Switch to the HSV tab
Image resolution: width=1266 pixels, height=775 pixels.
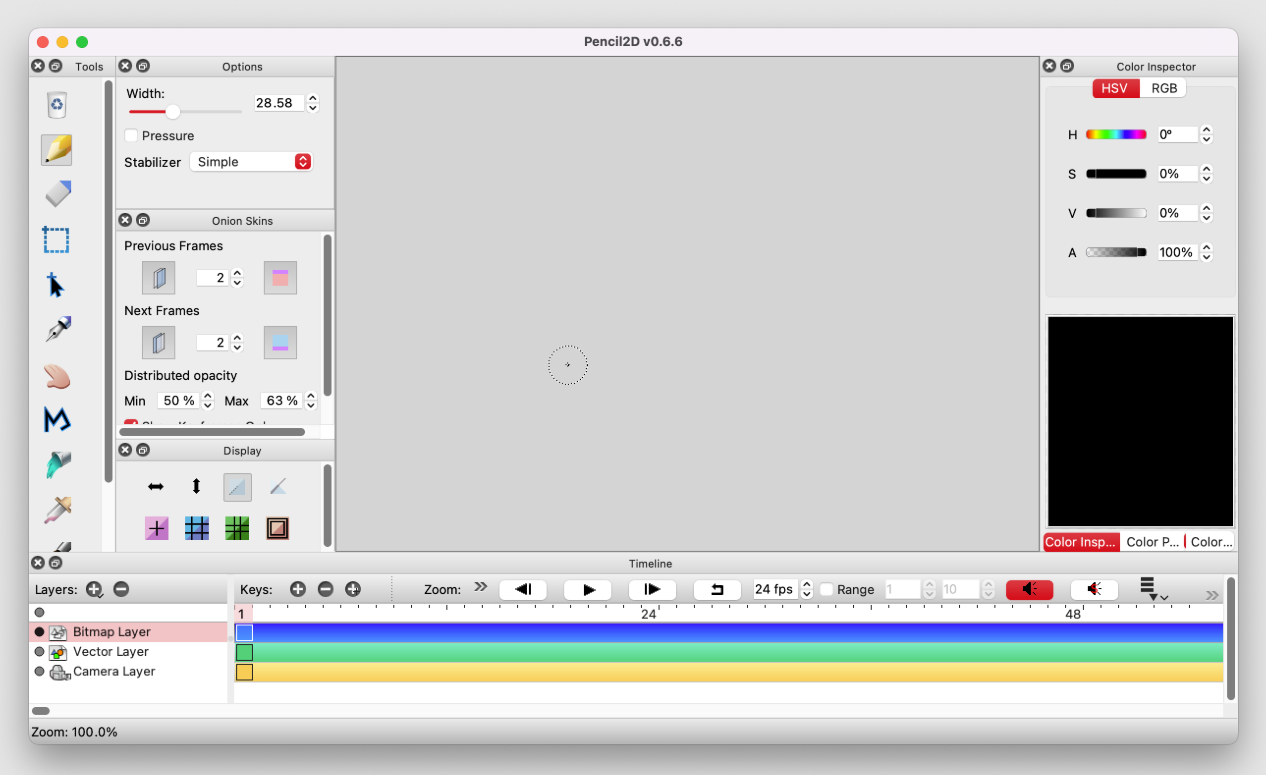[1115, 88]
